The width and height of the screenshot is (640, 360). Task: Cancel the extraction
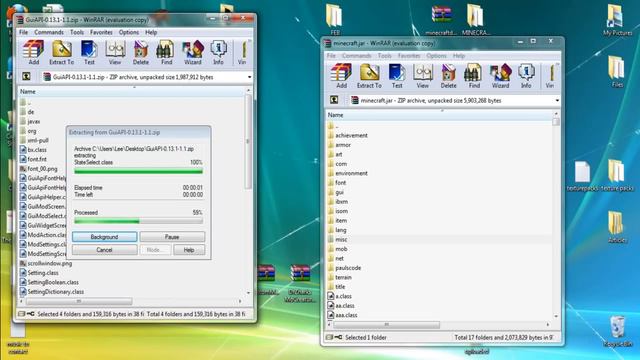pyautogui.click(x=104, y=250)
